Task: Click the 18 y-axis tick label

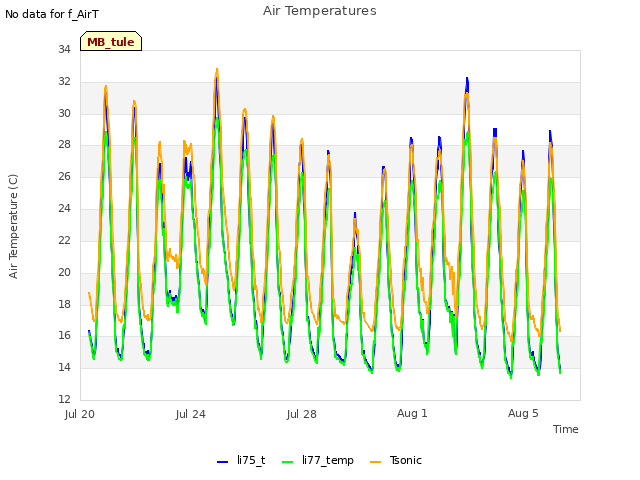Action: point(64,304)
